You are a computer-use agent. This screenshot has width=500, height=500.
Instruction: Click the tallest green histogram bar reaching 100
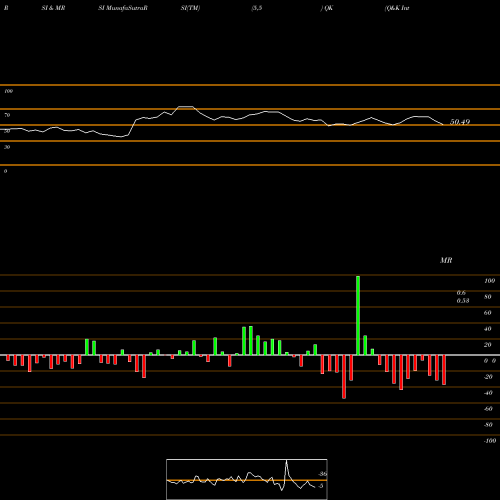click(358, 315)
